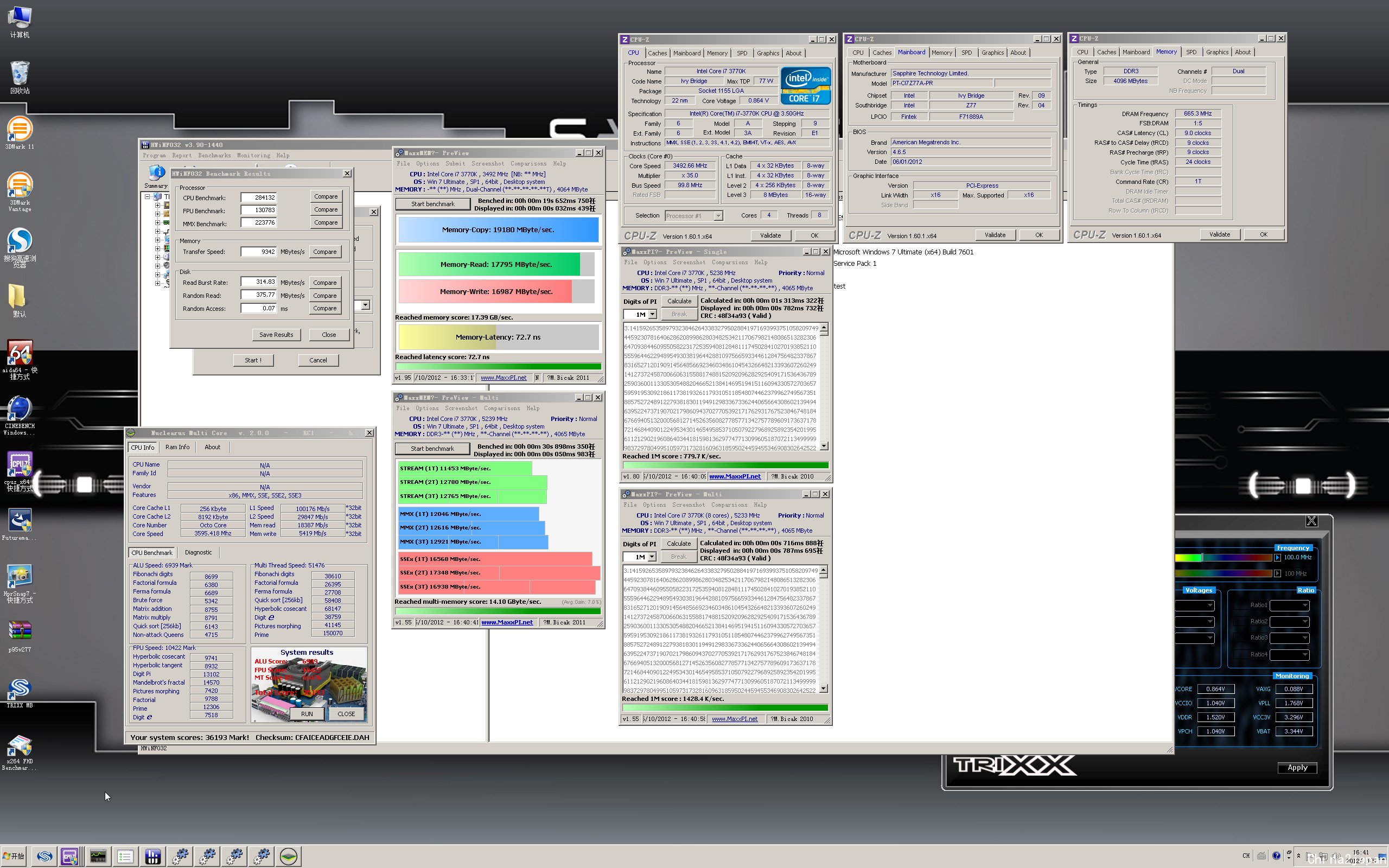This screenshot has height=868, width=1389.
Task: Click the performance graph monitor taskbar icon
Action: click(x=98, y=857)
